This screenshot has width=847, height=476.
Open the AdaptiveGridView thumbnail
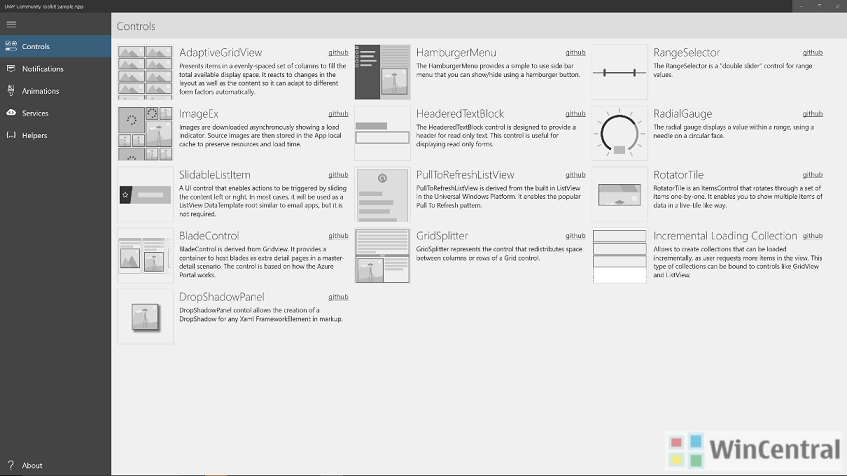145,72
